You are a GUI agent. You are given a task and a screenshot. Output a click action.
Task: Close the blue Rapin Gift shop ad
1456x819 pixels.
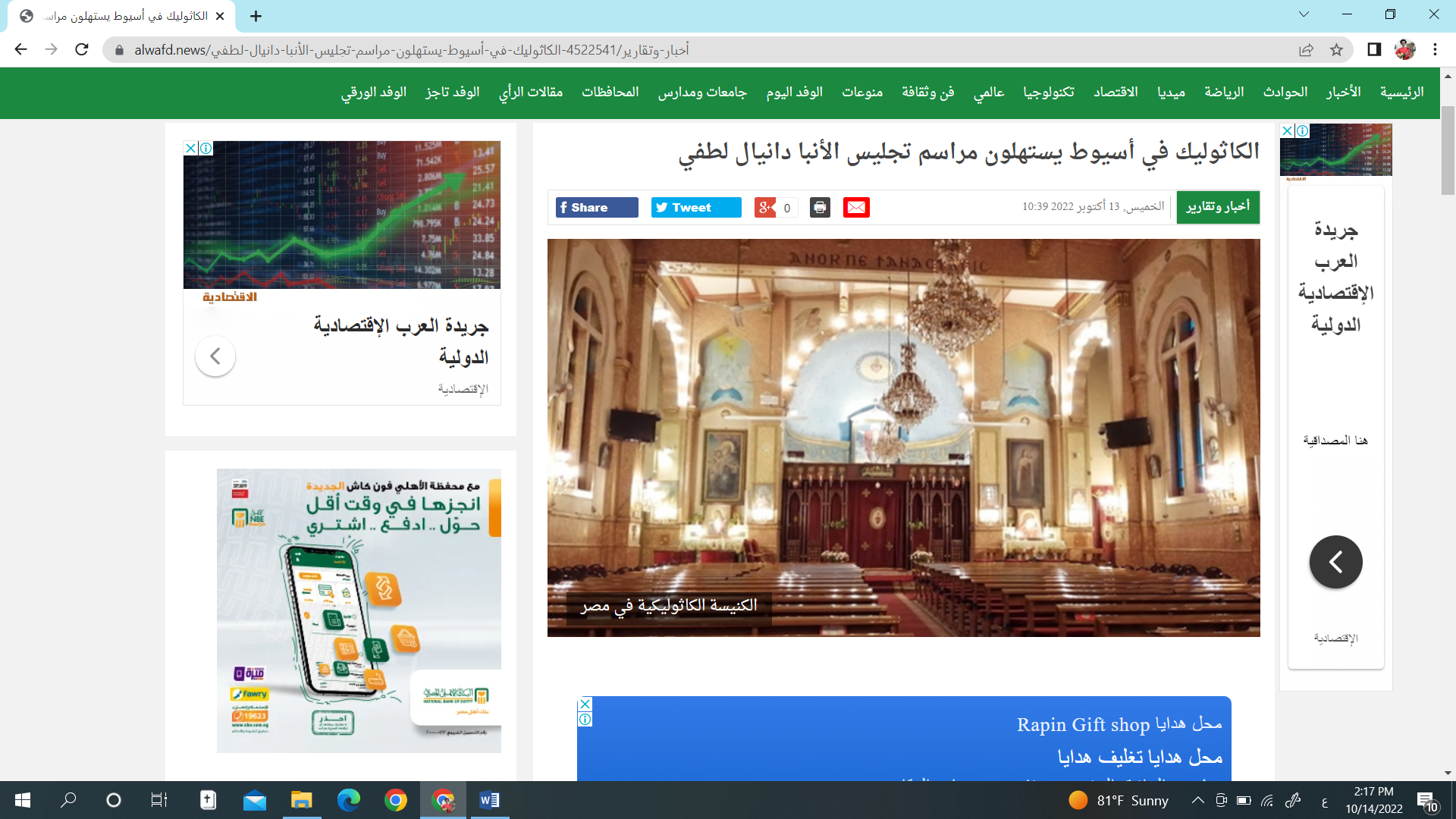point(585,704)
